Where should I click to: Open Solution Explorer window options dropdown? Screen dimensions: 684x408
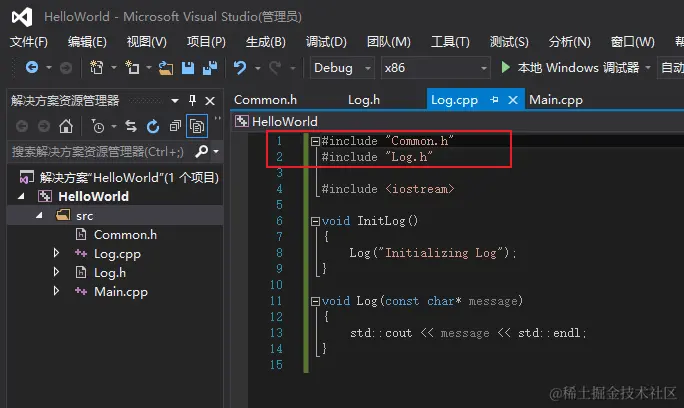175,101
